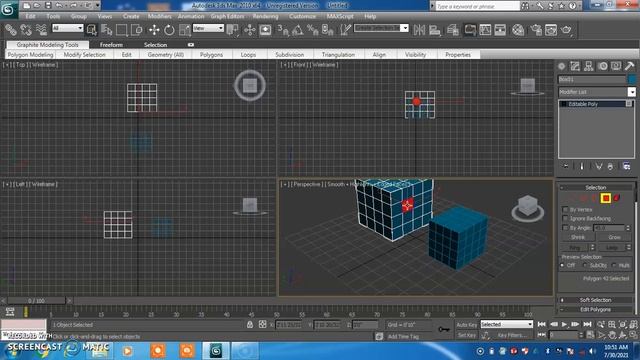640x360 pixels.
Task: Select the Select and Move tool
Action: (154, 30)
